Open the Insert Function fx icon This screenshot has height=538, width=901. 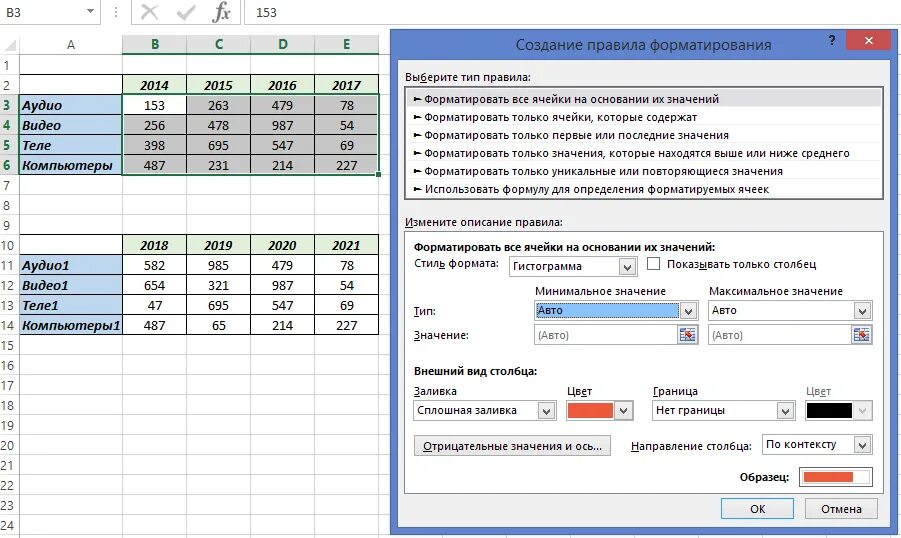click(221, 12)
